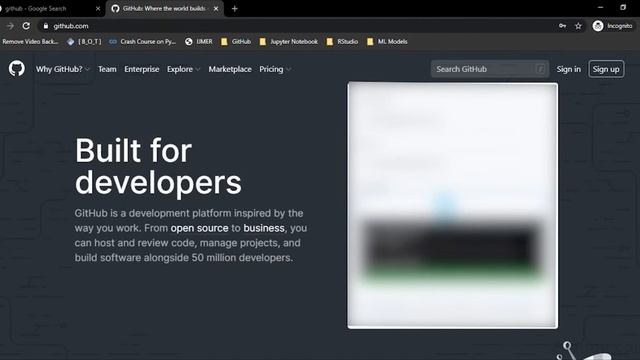Click Sign in link

pyautogui.click(x=569, y=69)
